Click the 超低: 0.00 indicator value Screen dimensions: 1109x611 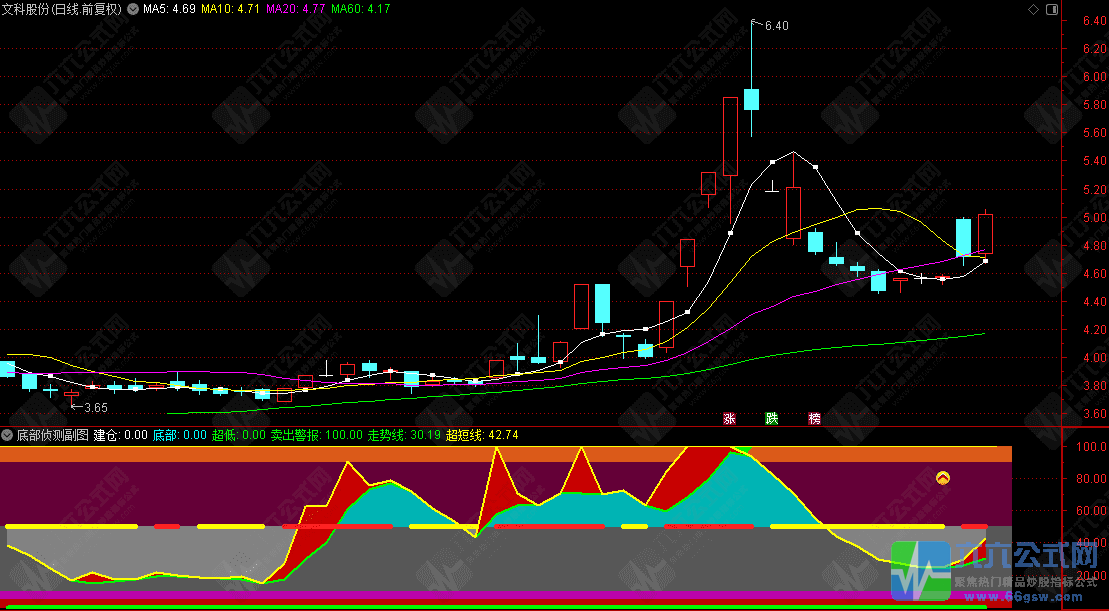239,435
